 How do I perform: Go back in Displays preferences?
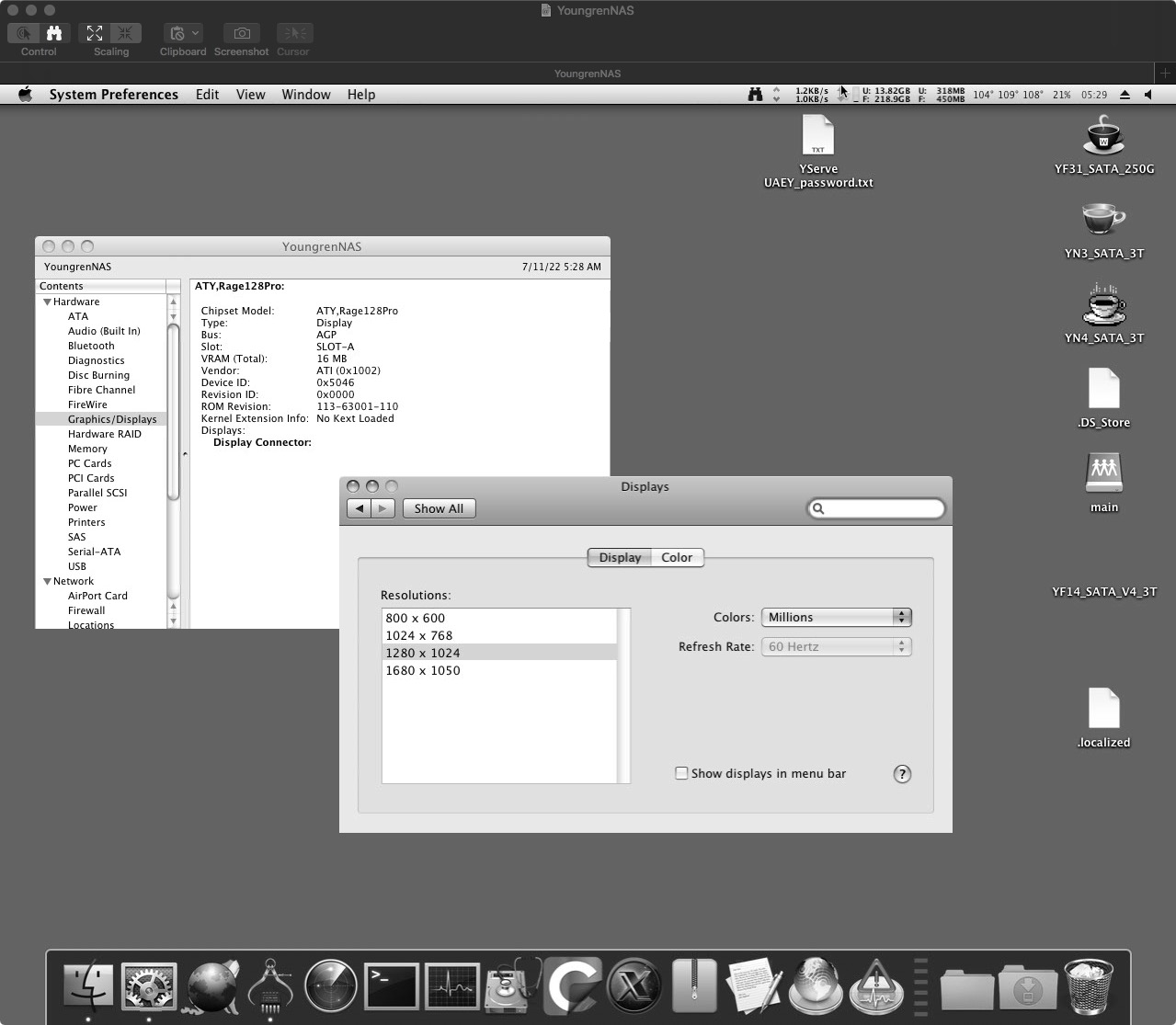coord(360,508)
